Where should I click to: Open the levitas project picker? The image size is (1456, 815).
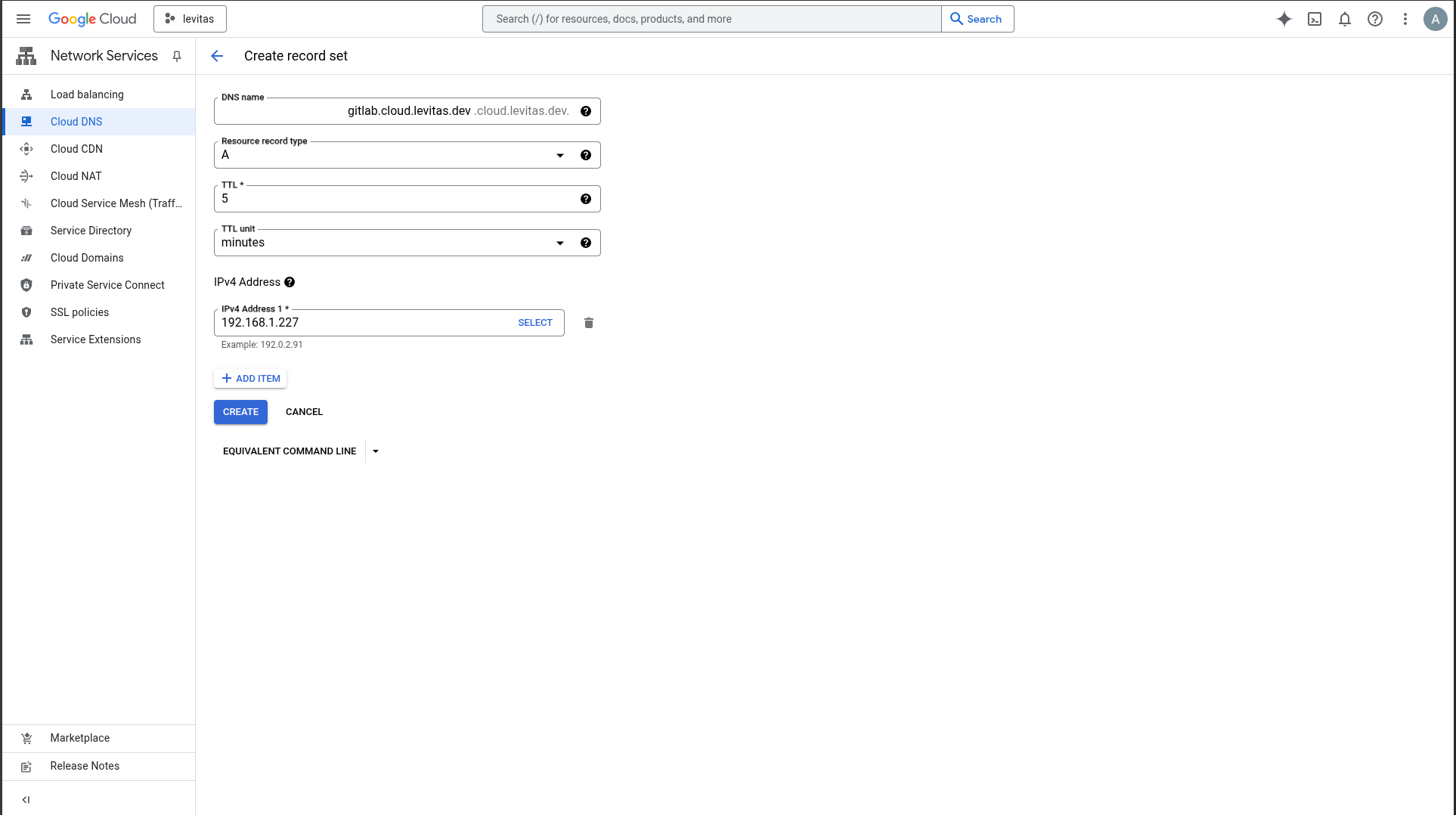click(x=190, y=19)
